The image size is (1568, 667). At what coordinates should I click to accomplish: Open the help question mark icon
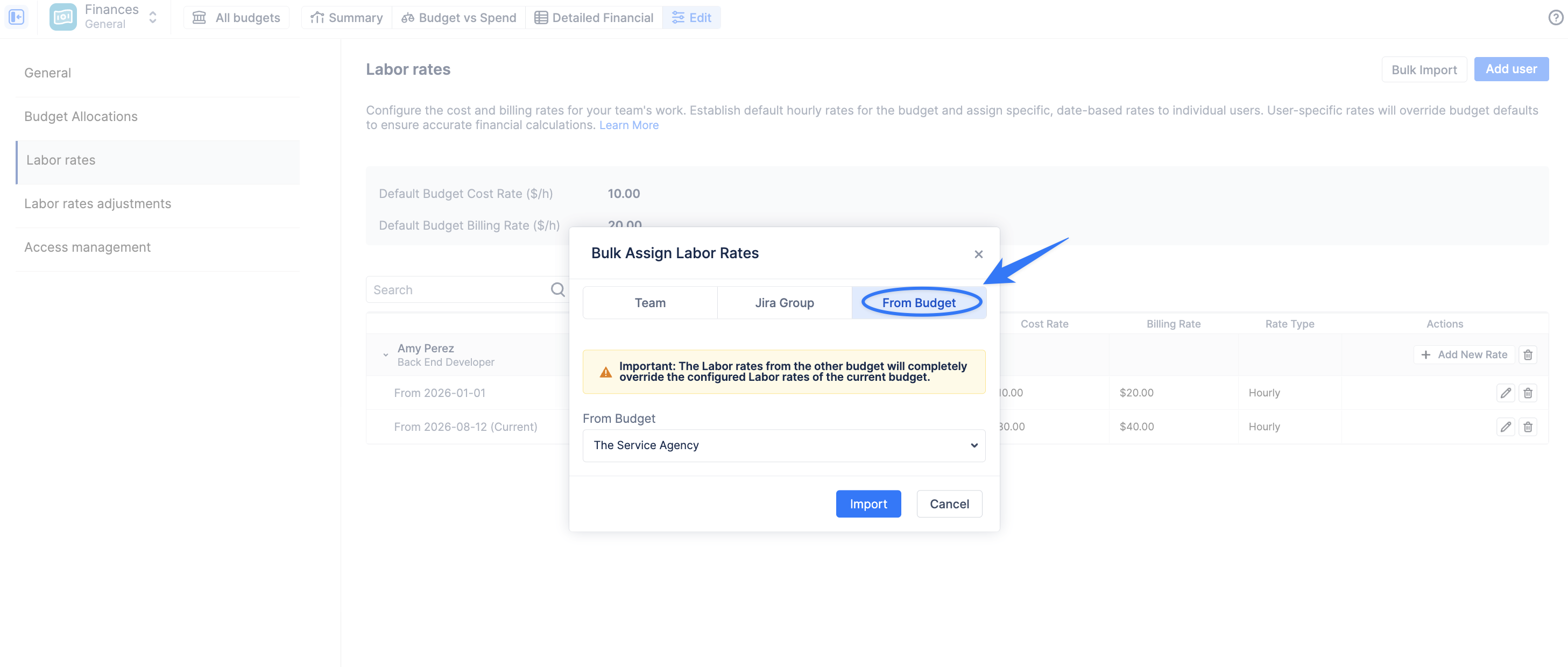click(1555, 18)
